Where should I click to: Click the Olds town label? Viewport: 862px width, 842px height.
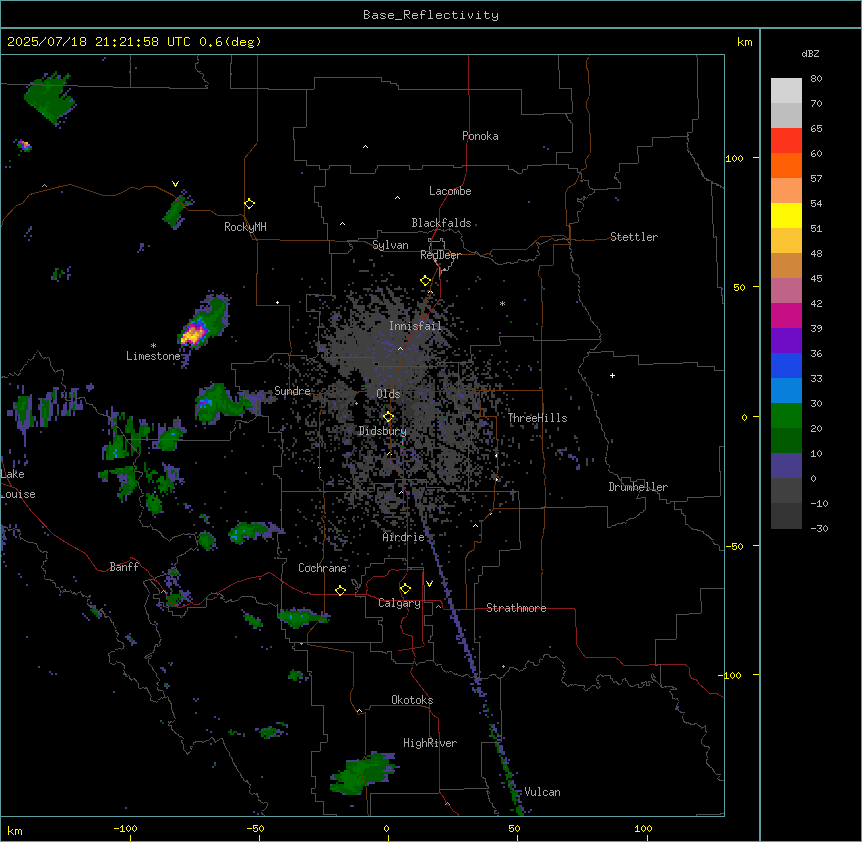pyautogui.click(x=388, y=394)
